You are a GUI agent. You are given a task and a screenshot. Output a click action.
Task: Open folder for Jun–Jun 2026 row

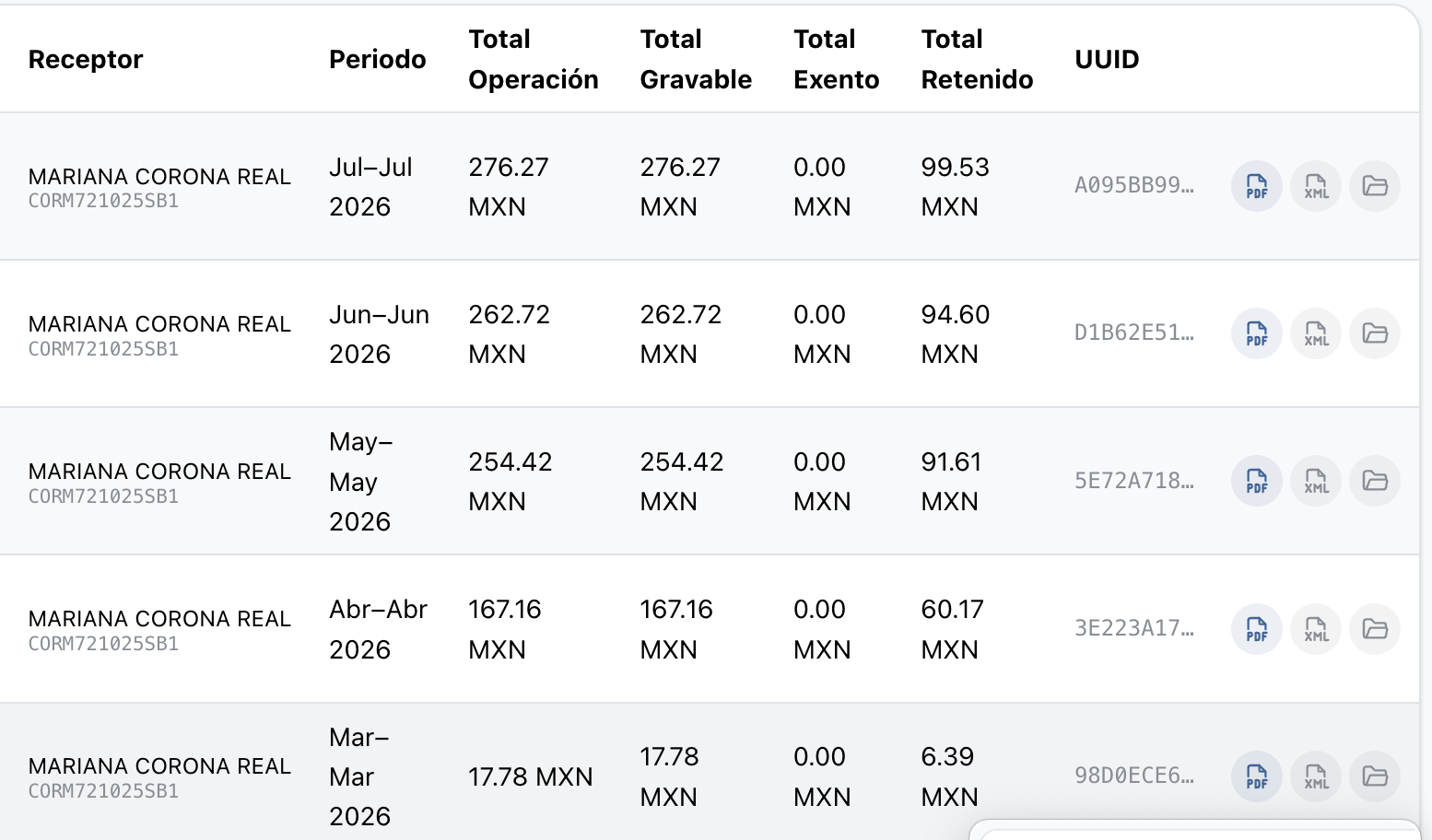pyautogui.click(x=1375, y=333)
